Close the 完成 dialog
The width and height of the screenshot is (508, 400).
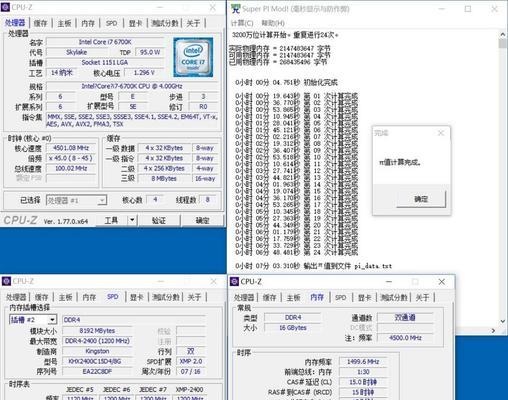point(441,133)
